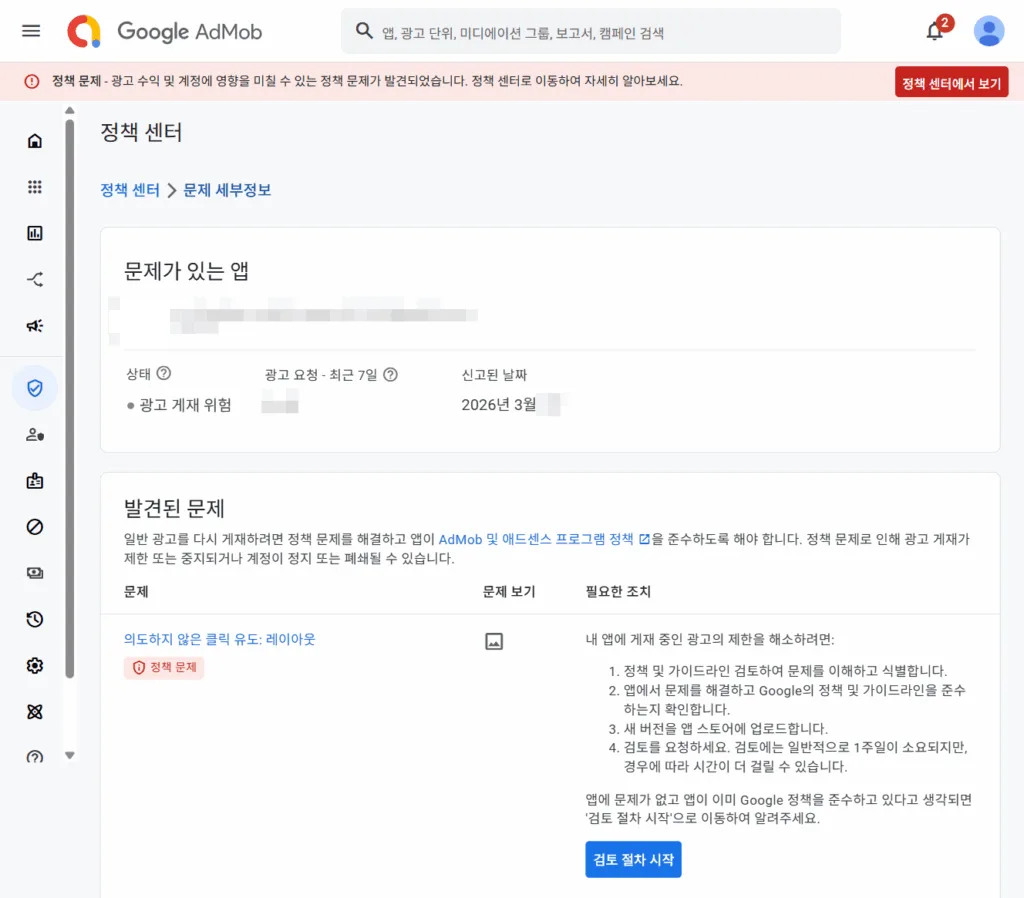Open the issue preview image under 문제 보기
Viewport: 1024px width, 898px height.
494,642
